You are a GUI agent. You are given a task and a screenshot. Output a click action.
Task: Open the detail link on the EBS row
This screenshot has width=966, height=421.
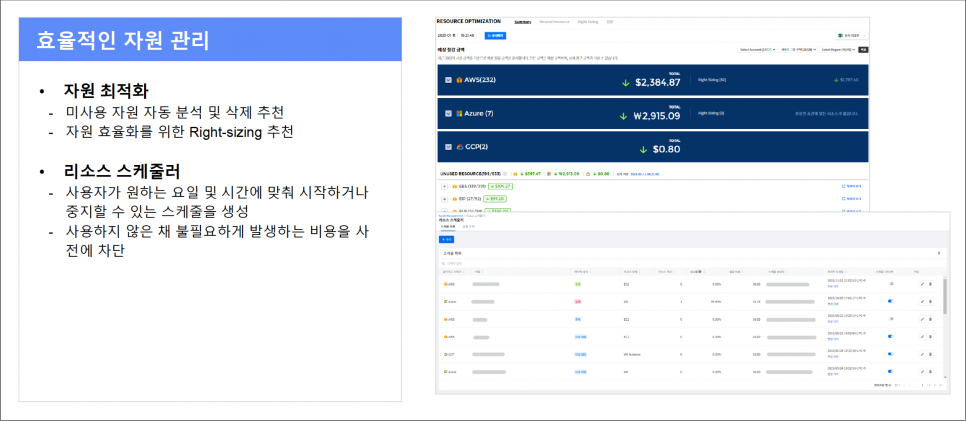click(x=850, y=186)
